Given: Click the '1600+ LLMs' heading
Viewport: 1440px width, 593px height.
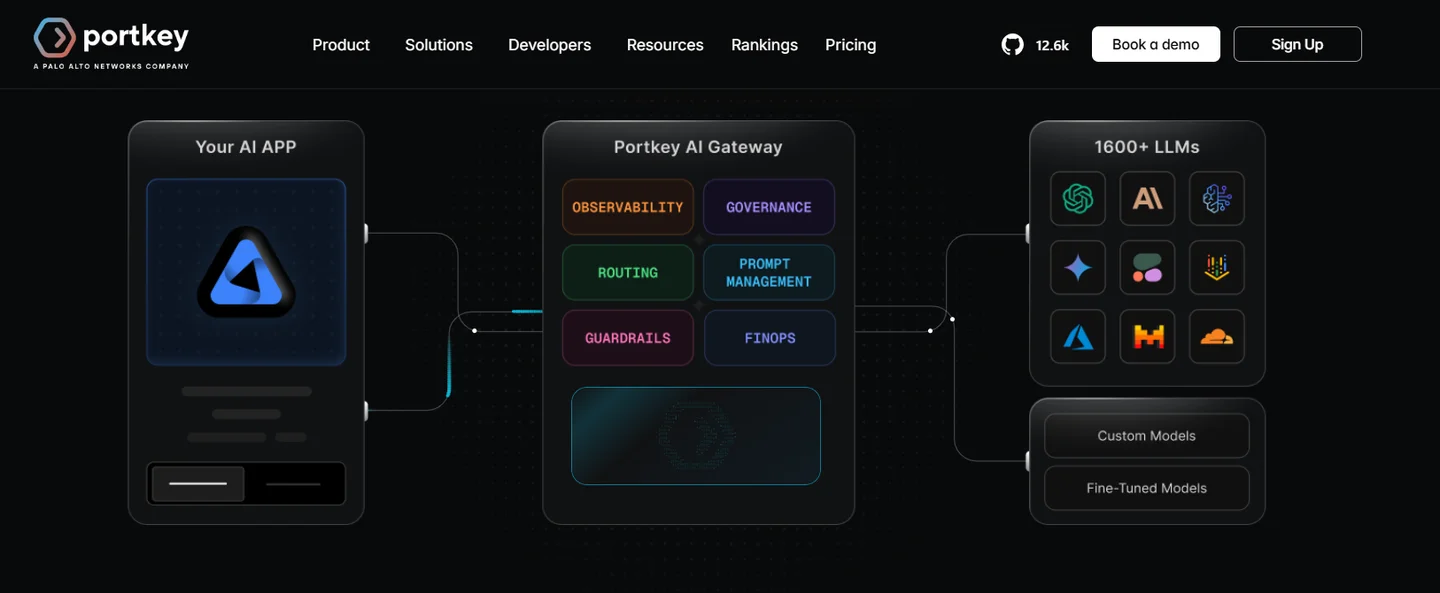Looking at the screenshot, I should pos(1147,147).
